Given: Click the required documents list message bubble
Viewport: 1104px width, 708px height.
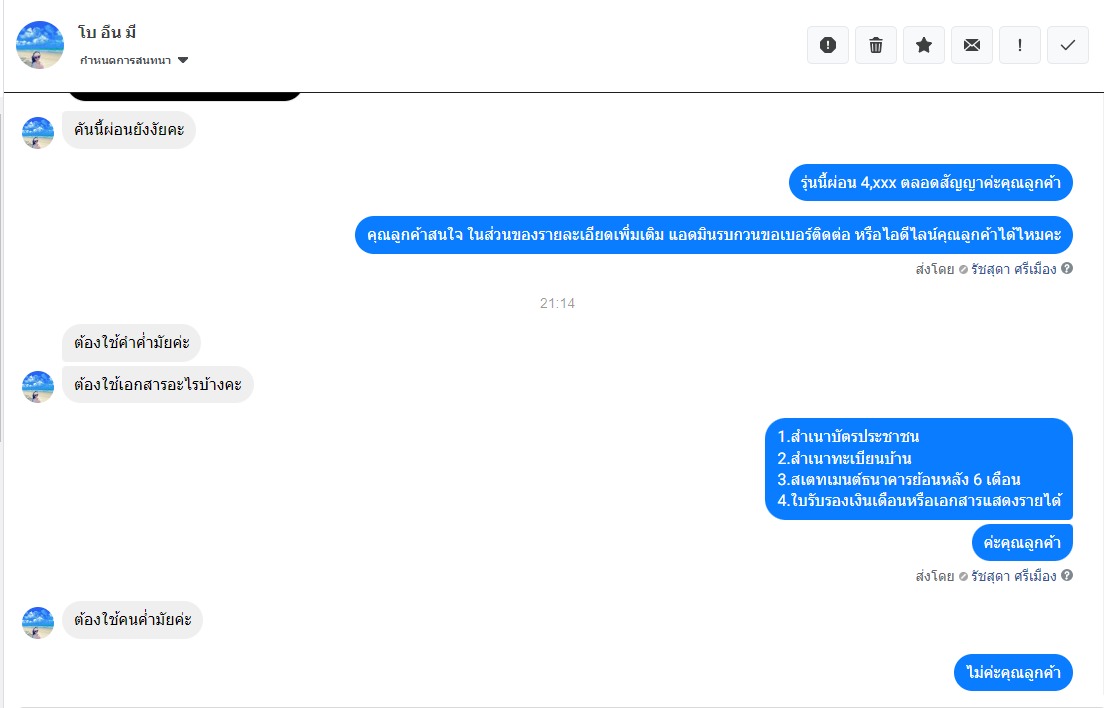Looking at the screenshot, I should click(919, 469).
